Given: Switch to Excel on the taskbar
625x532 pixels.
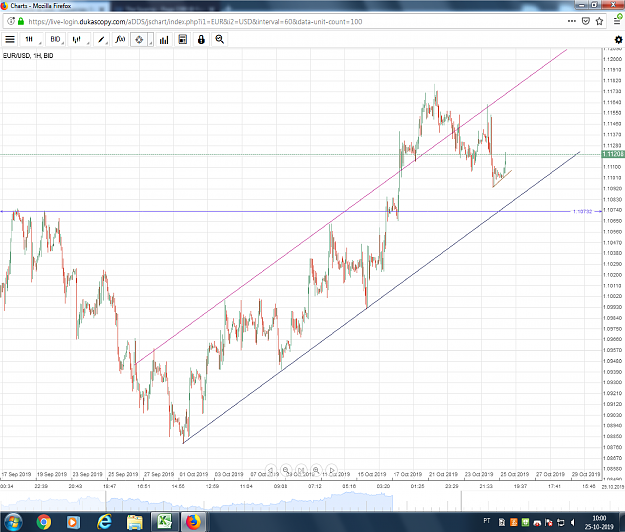Looking at the screenshot, I should [x=165, y=522].
